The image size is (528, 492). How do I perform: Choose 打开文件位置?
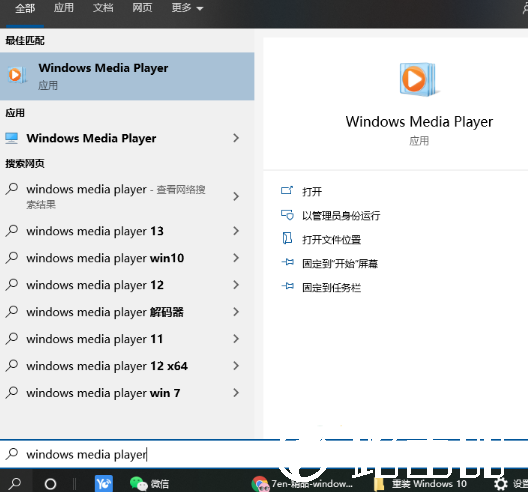tap(331, 239)
